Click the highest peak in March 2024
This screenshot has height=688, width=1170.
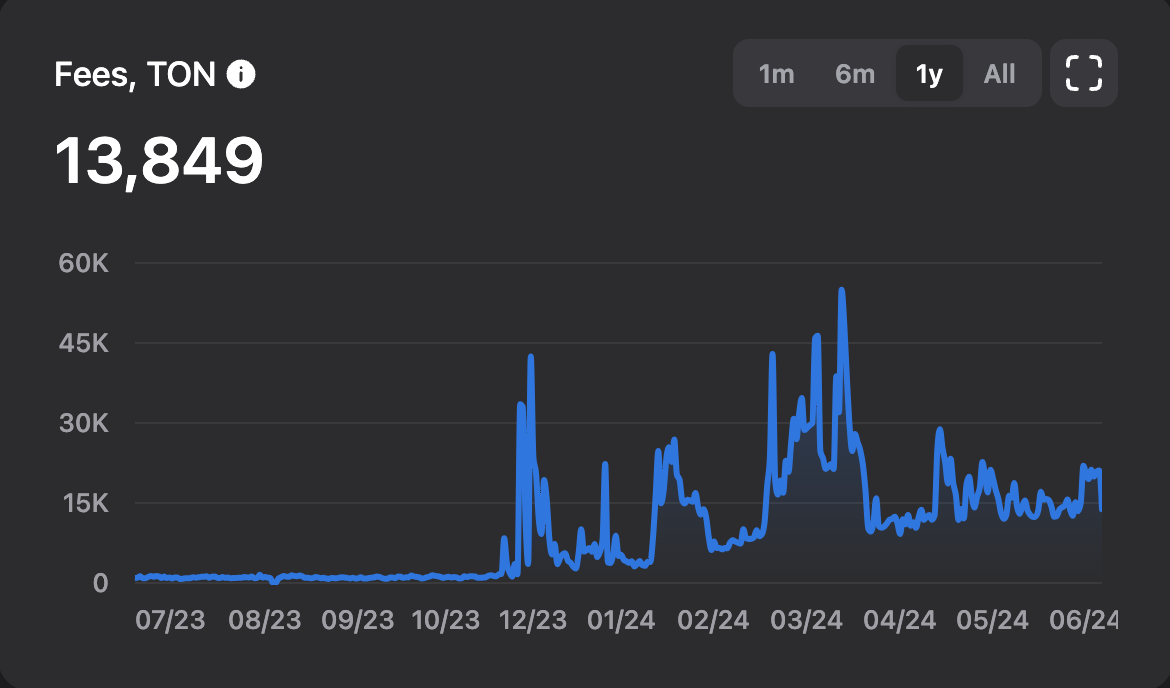[842, 290]
